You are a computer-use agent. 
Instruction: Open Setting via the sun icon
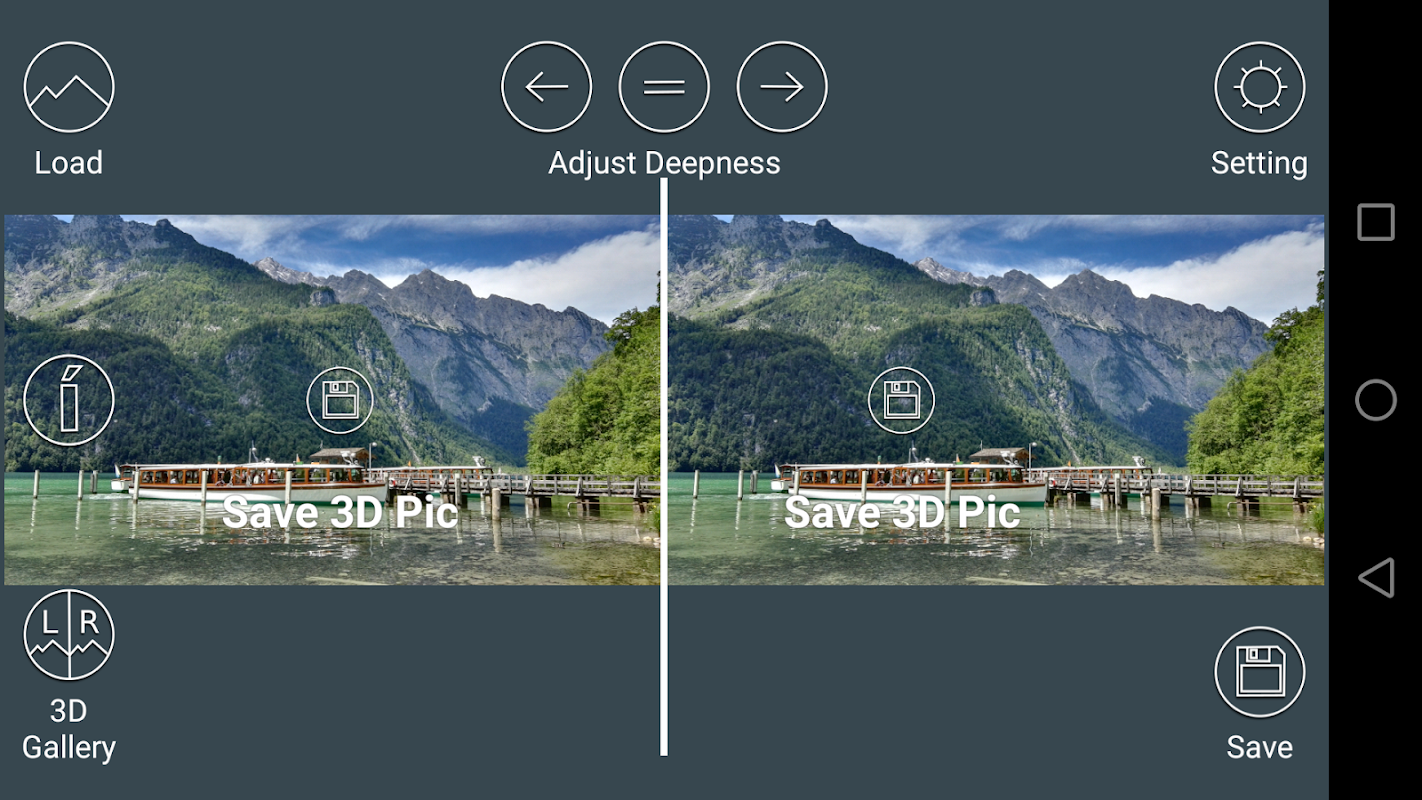(1260, 87)
